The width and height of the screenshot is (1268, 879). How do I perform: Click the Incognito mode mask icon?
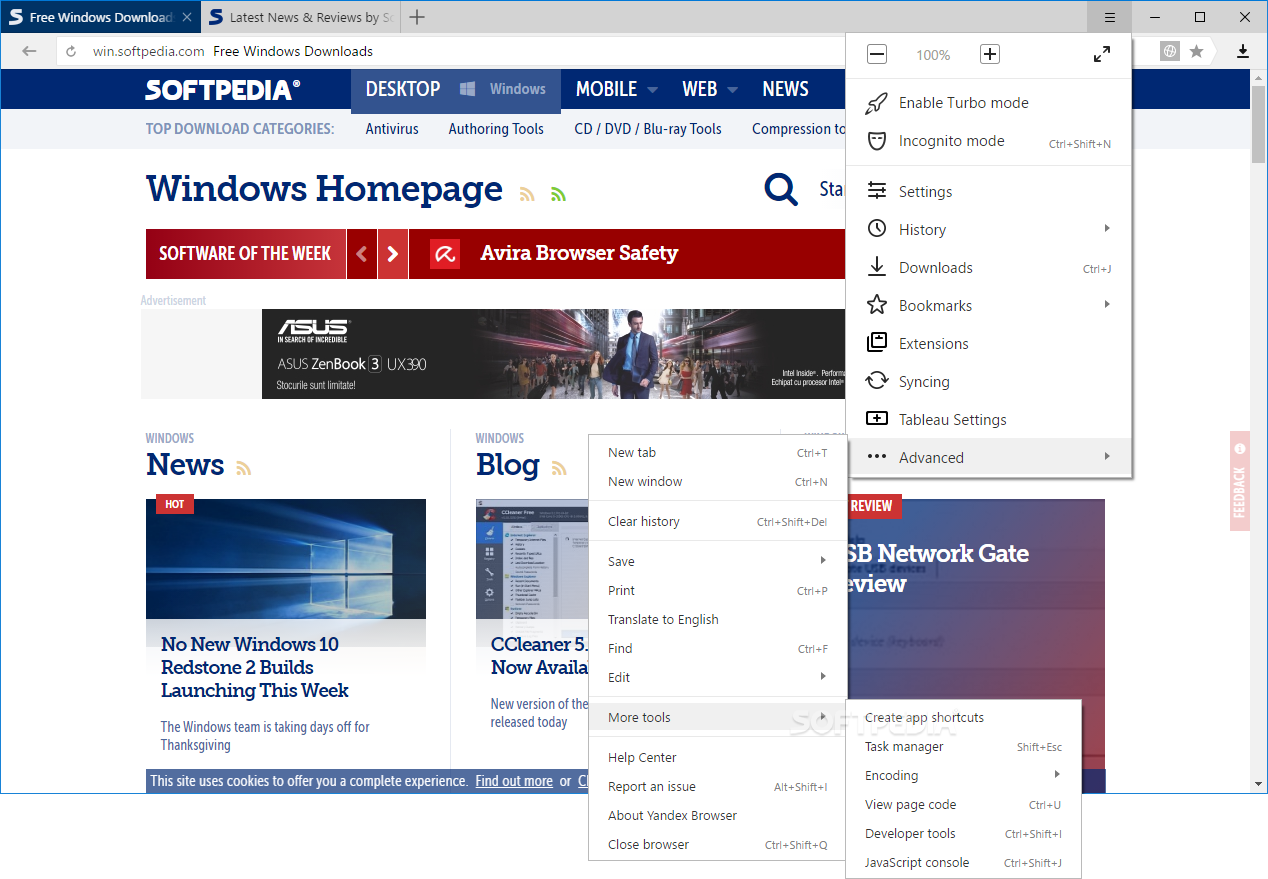pos(877,141)
